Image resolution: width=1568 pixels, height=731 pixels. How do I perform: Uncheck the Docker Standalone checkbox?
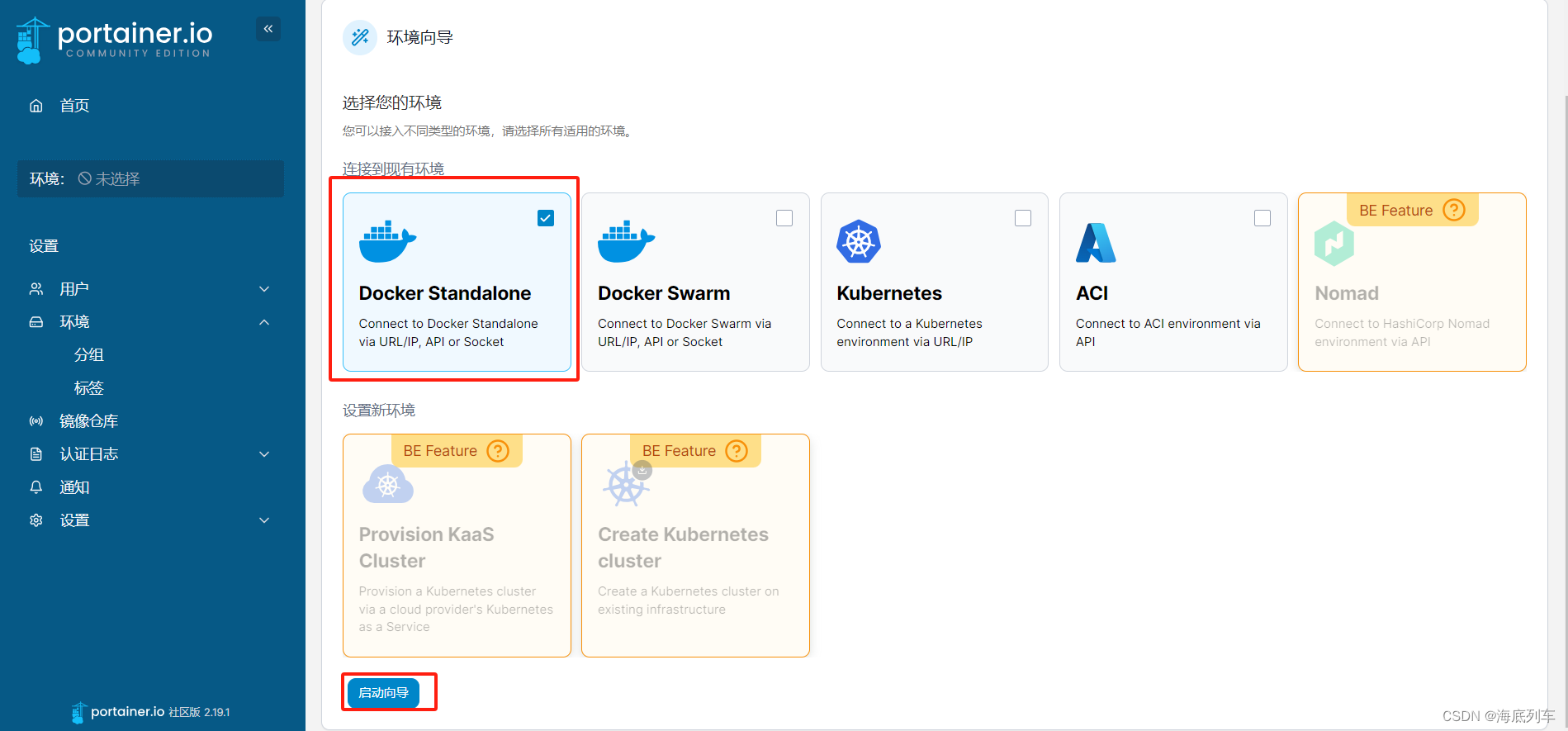[546, 218]
